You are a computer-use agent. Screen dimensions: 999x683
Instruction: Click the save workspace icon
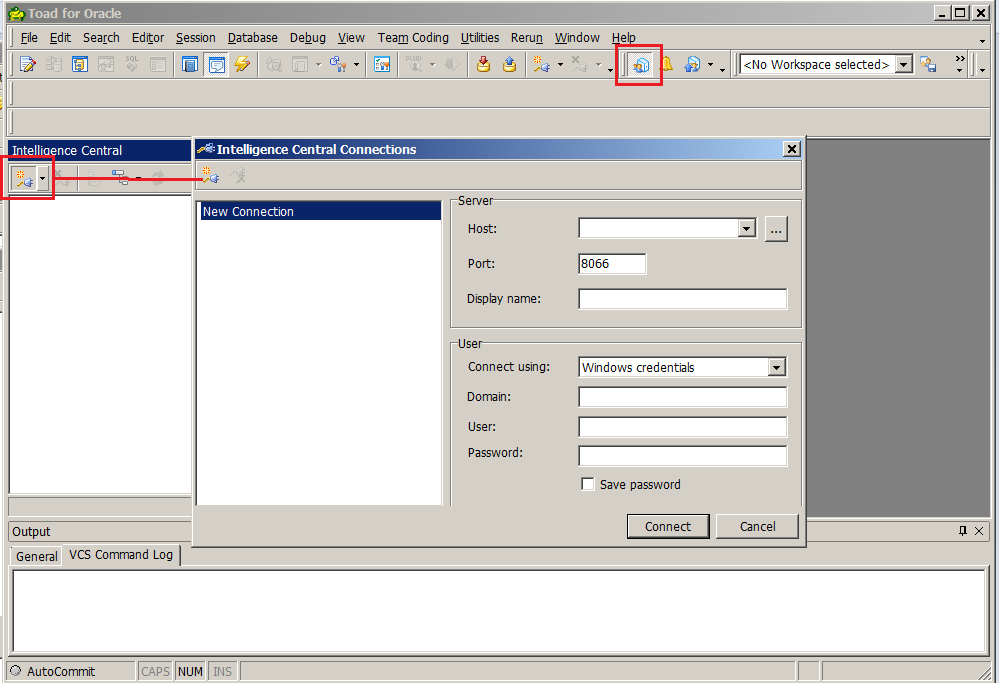(x=928, y=65)
